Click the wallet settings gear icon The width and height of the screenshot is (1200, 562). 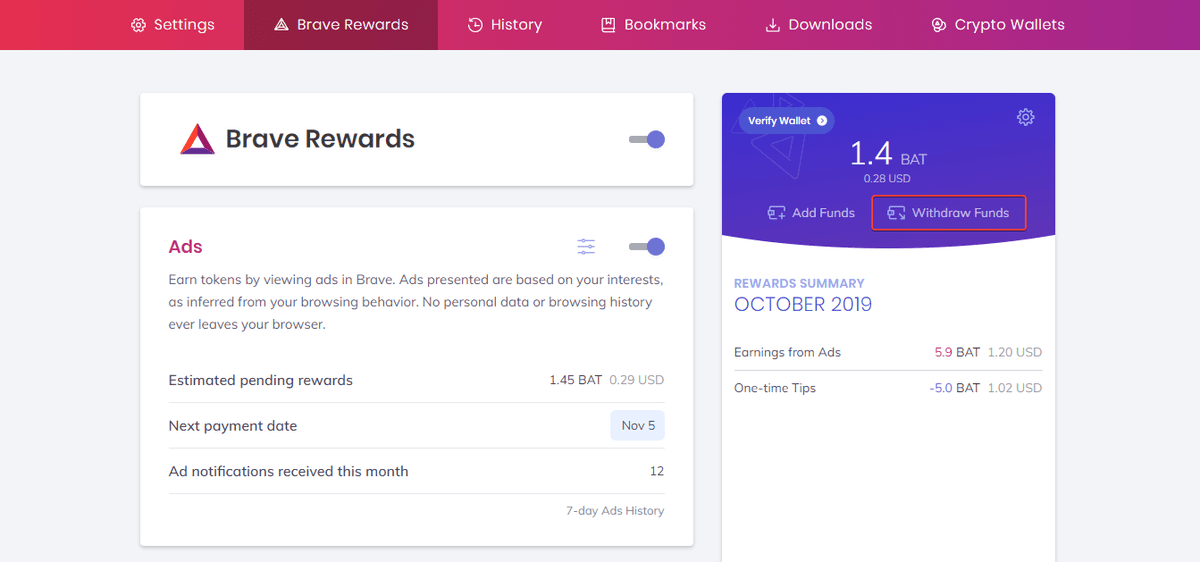[1025, 118]
